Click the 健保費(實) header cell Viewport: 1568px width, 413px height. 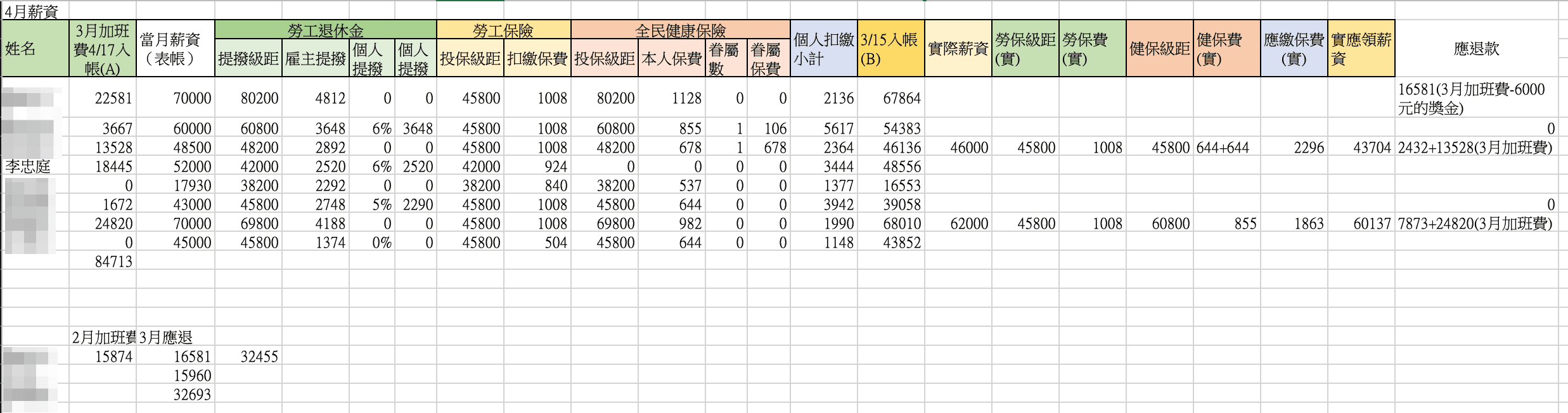(1227, 49)
